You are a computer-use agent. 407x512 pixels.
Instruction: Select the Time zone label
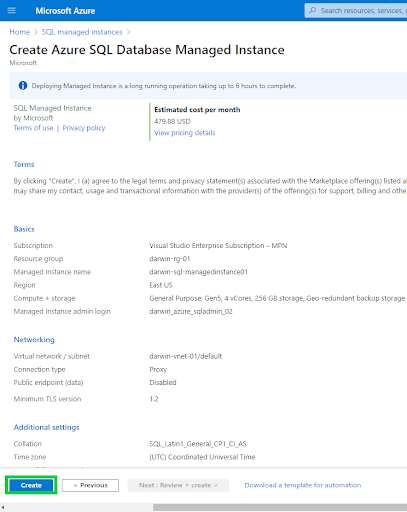[30, 457]
